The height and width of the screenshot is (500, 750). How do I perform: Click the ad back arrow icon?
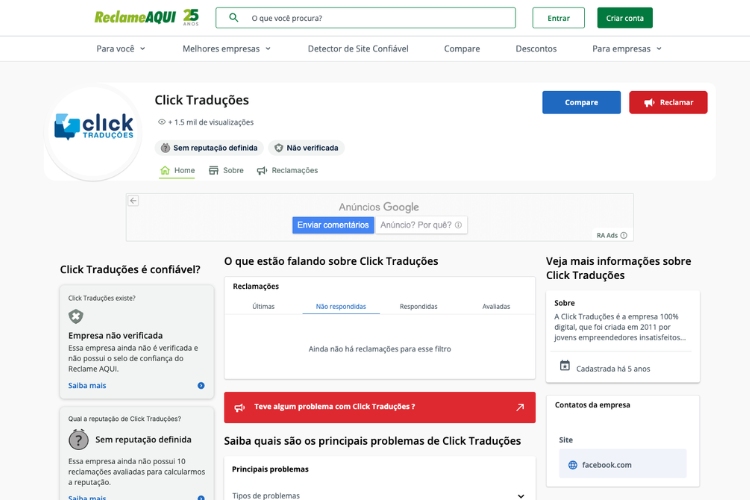(x=133, y=200)
